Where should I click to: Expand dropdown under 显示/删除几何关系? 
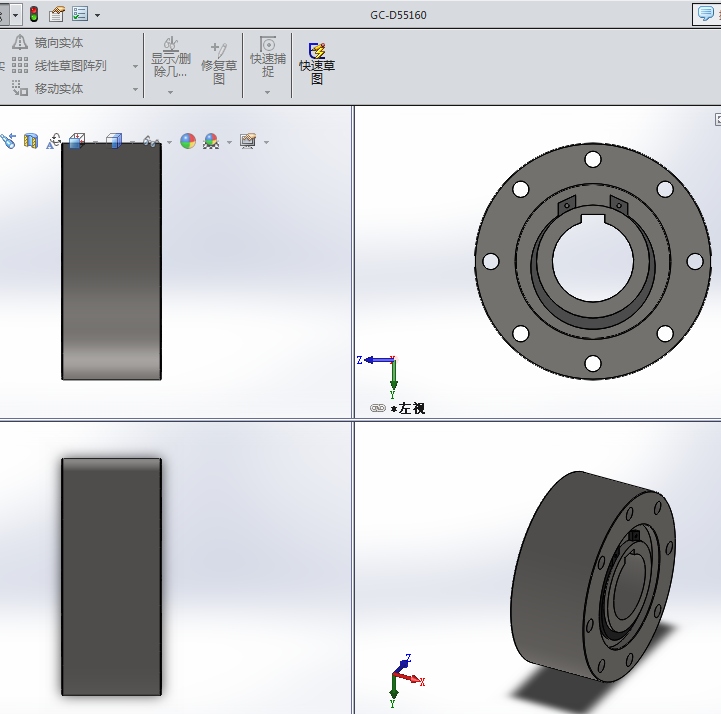coord(170,92)
